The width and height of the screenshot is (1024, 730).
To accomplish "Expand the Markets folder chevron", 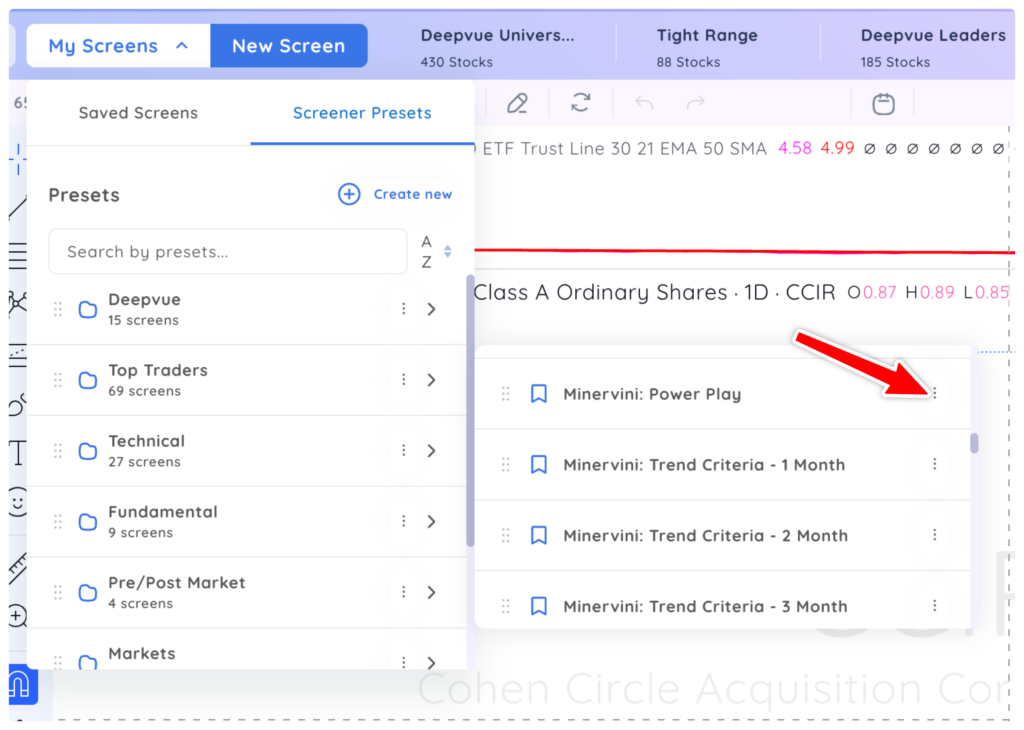I will (x=431, y=662).
